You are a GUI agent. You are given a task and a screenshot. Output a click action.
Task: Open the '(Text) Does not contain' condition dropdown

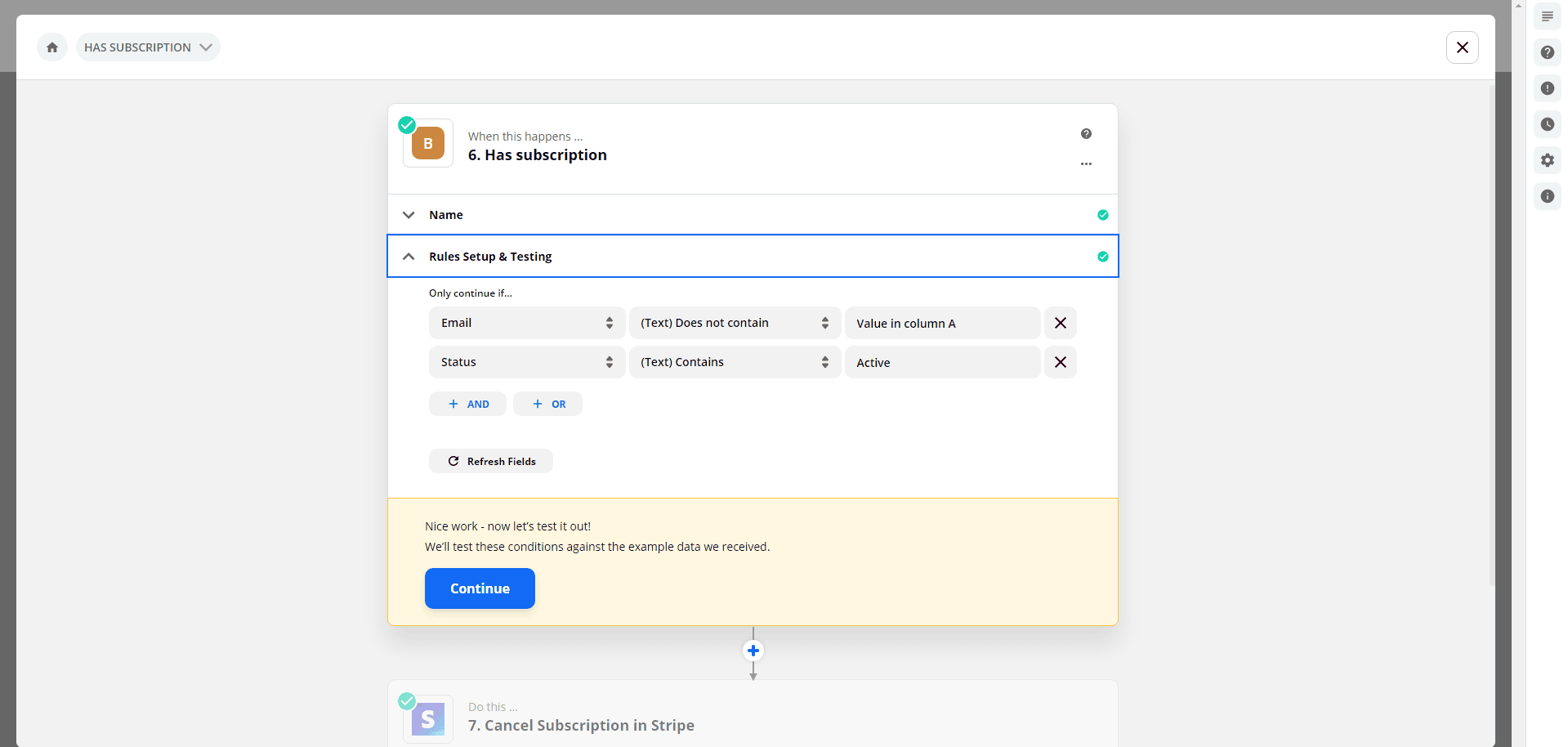click(x=735, y=323)
